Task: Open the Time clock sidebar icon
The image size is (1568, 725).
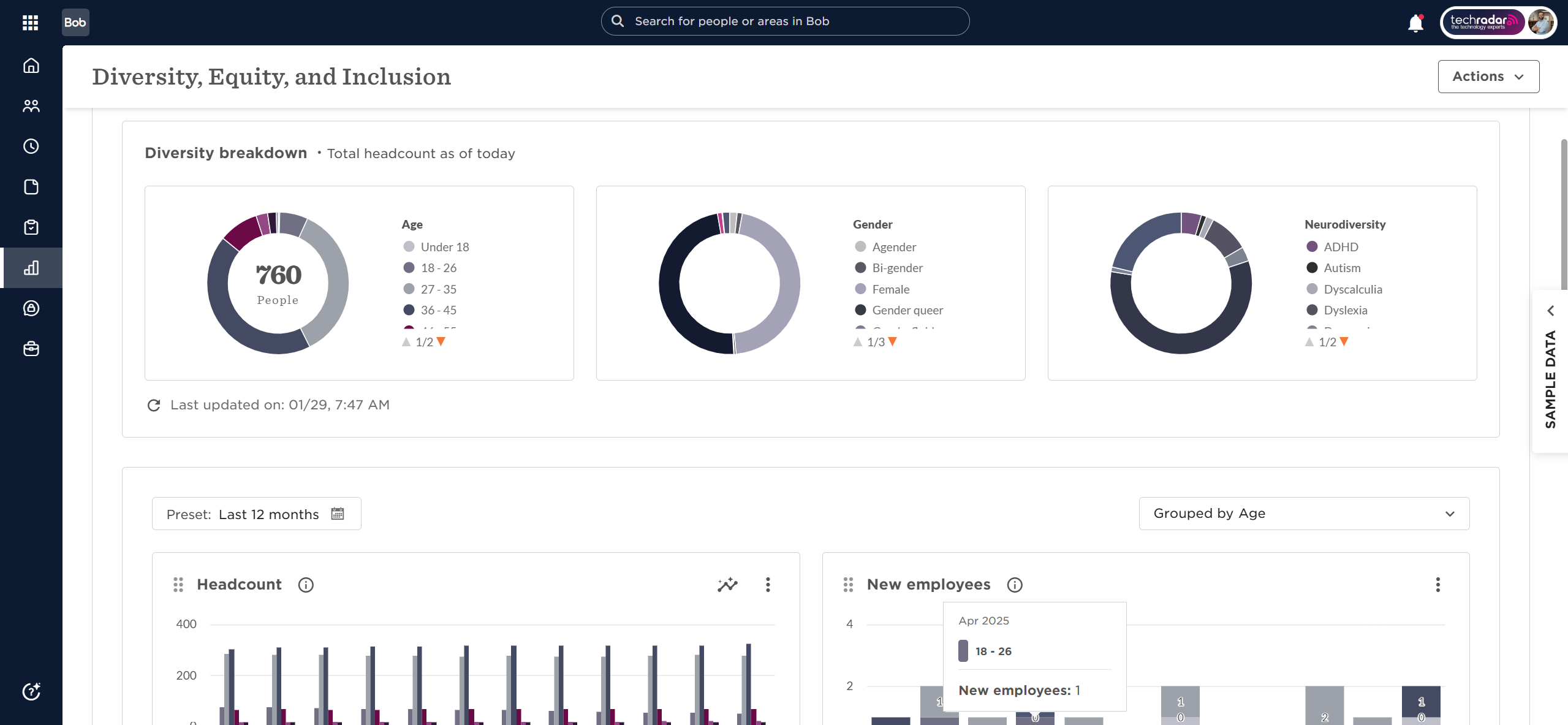Action: coord(31,146)
